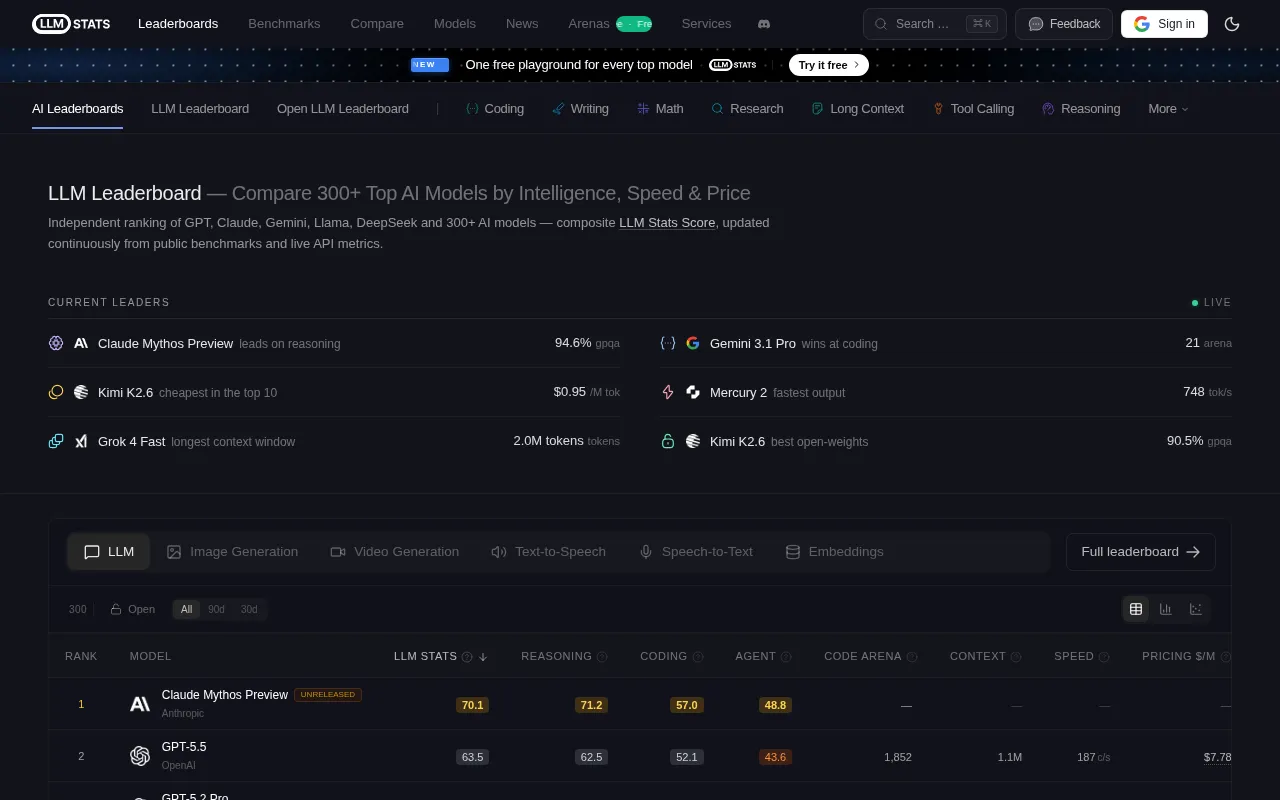
Task: Click info icon beside CODE ARENA column
Action: [911, 657]
